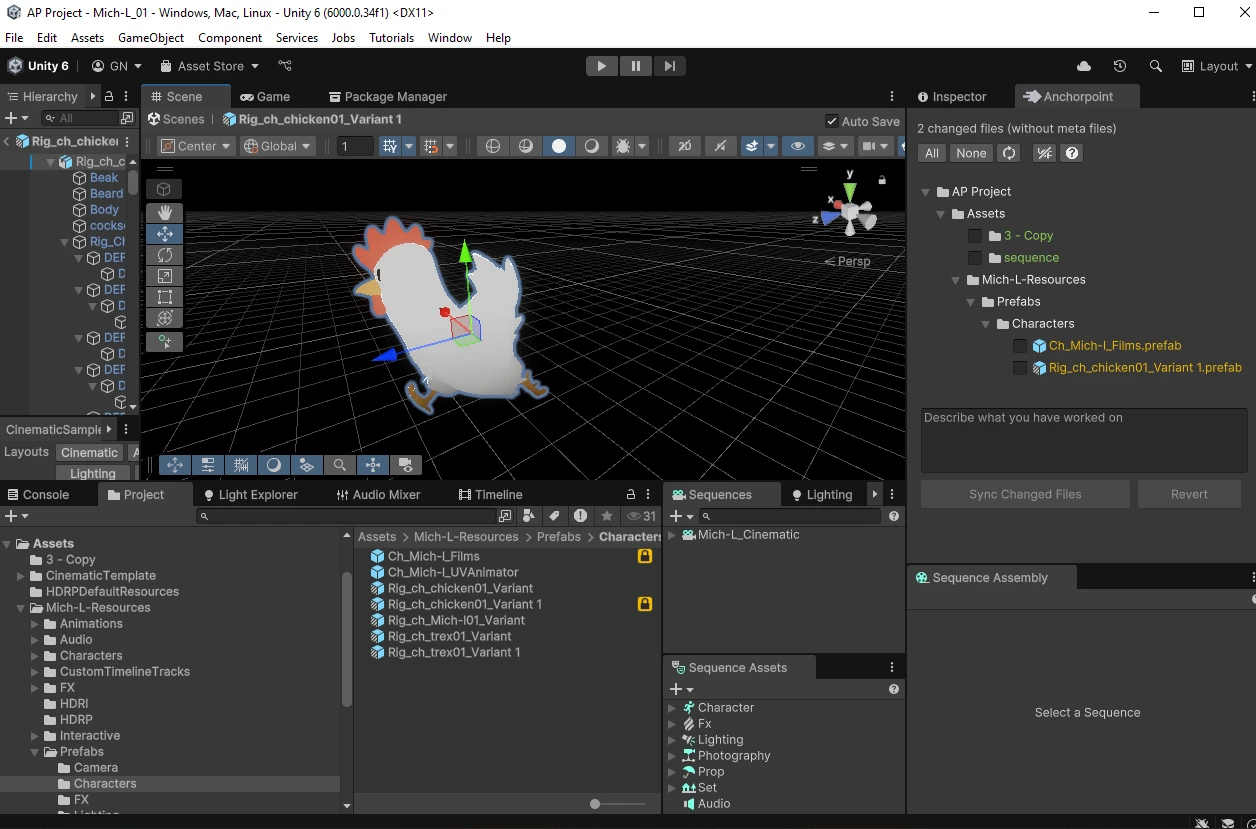
Task: Check the sequence folder checkbox
Action: point(975,258)
